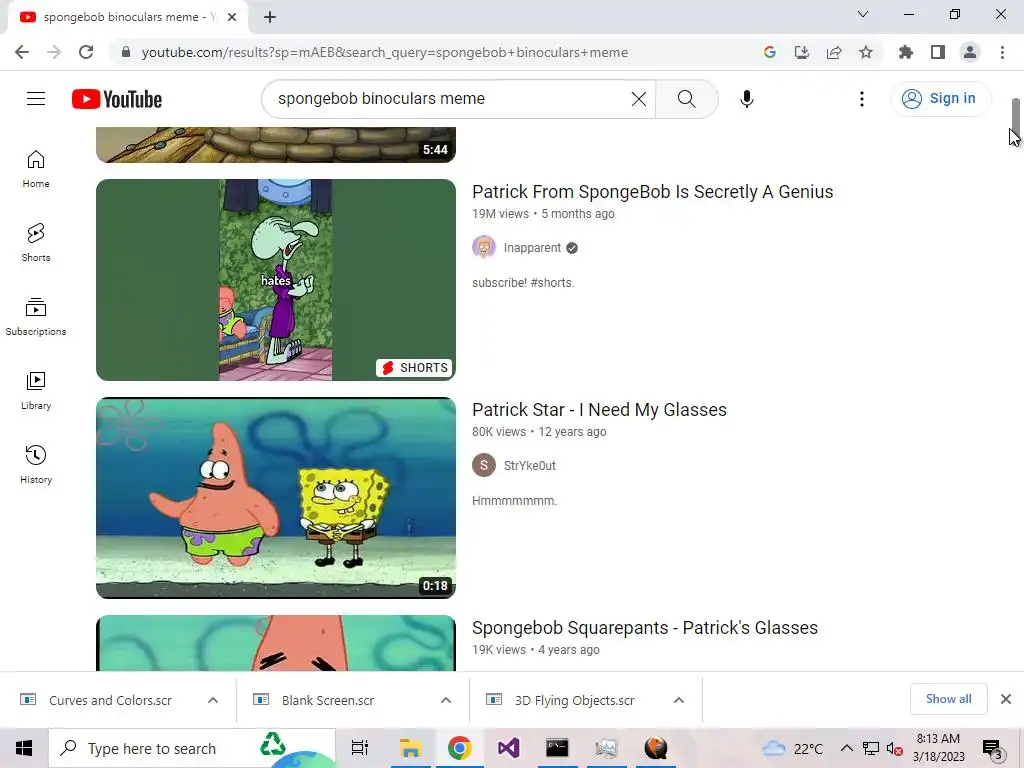The image size is (1024, 768).
Task: Click the Patrick's Glasses video thumbnail
Action: [x=276, y=643]
